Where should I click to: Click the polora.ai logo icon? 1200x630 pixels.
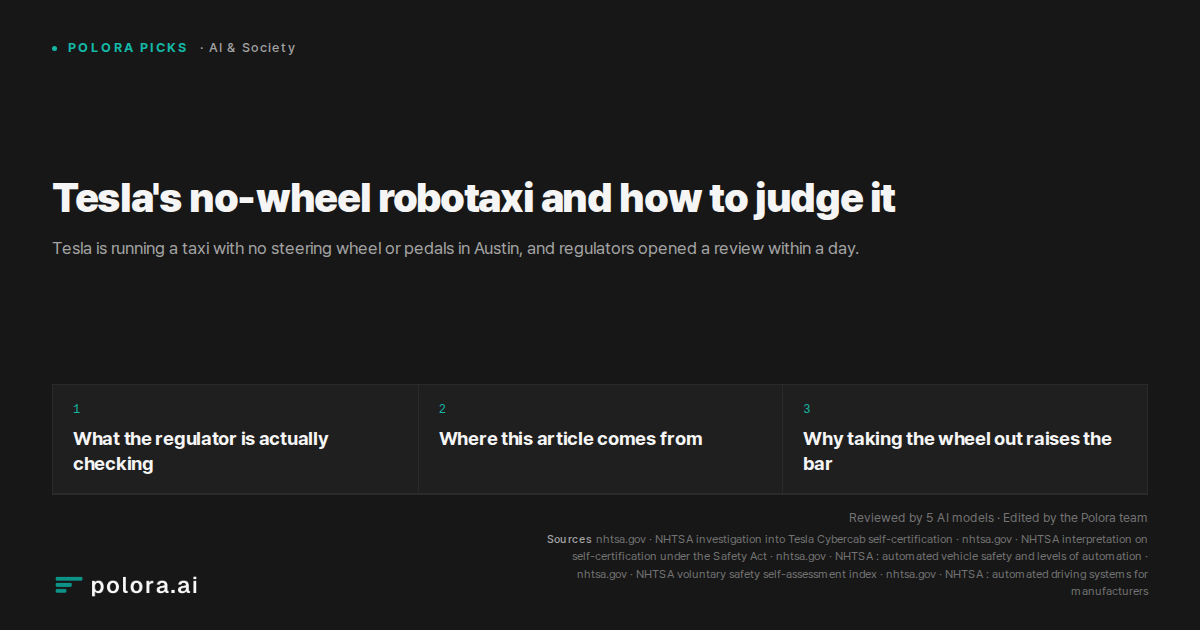coord(68,586)
